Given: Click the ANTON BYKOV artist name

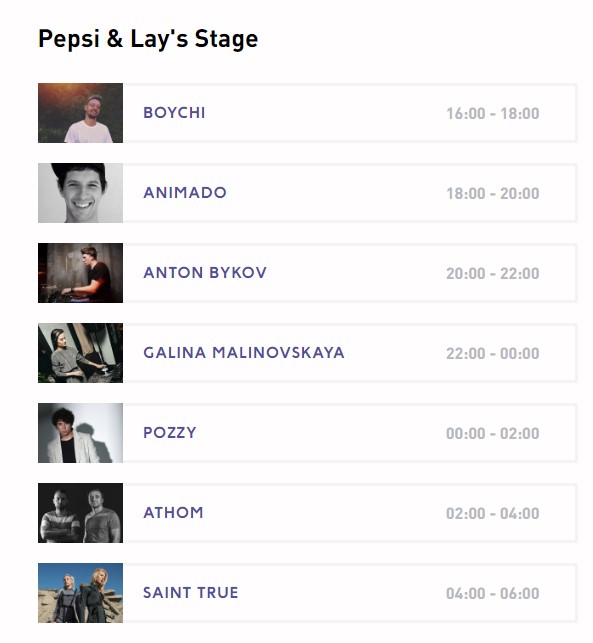Looking at the screenshot, I should coord(205,273).
